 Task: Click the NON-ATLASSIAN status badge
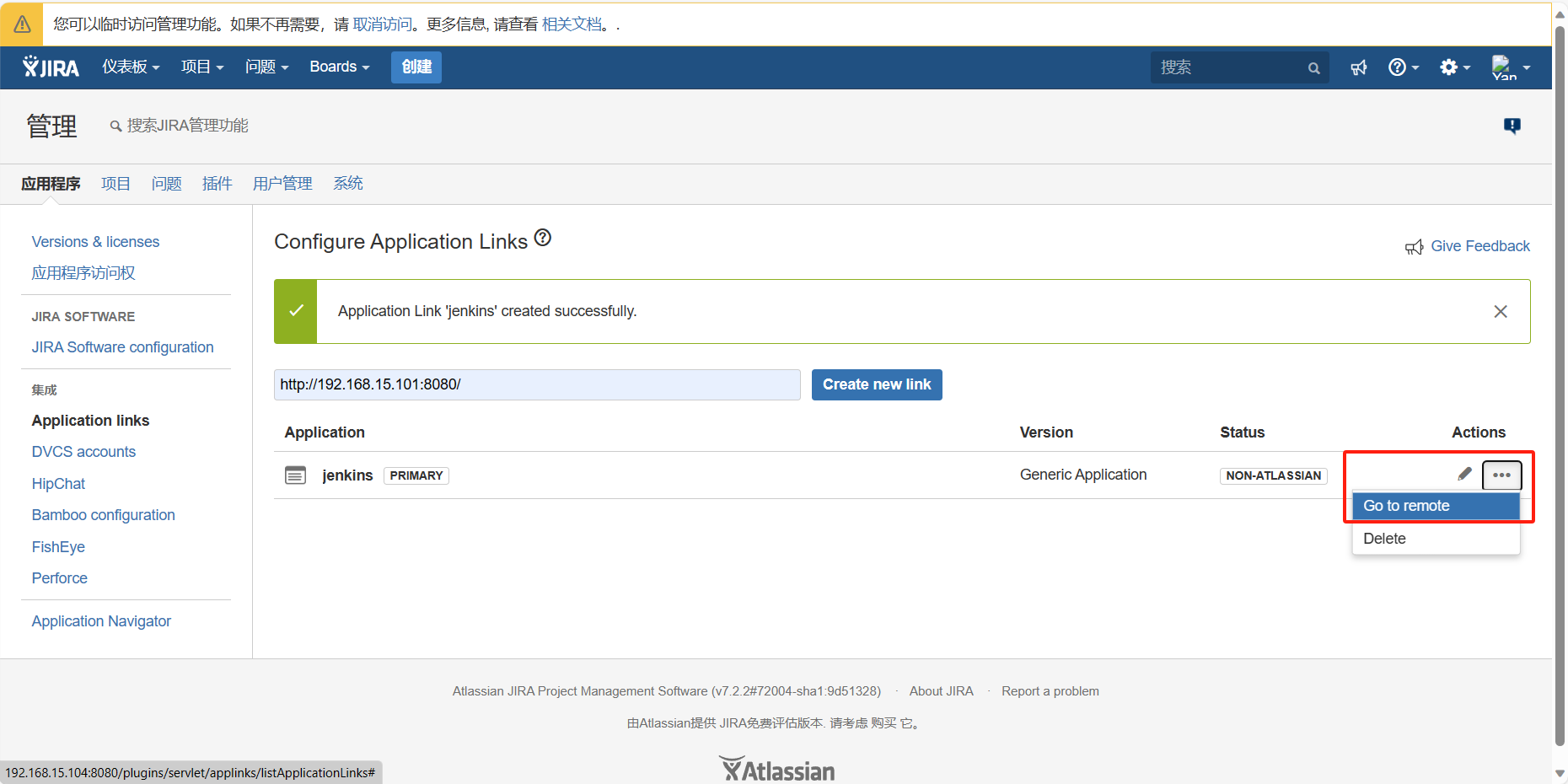tap(1273, 475)
